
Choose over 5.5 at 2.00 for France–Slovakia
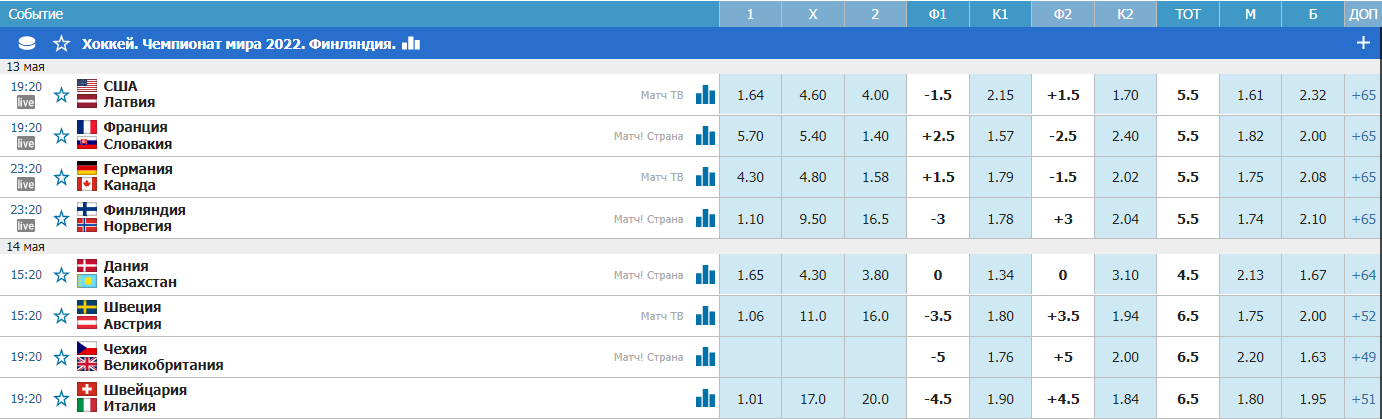[x=1312, y=136]
